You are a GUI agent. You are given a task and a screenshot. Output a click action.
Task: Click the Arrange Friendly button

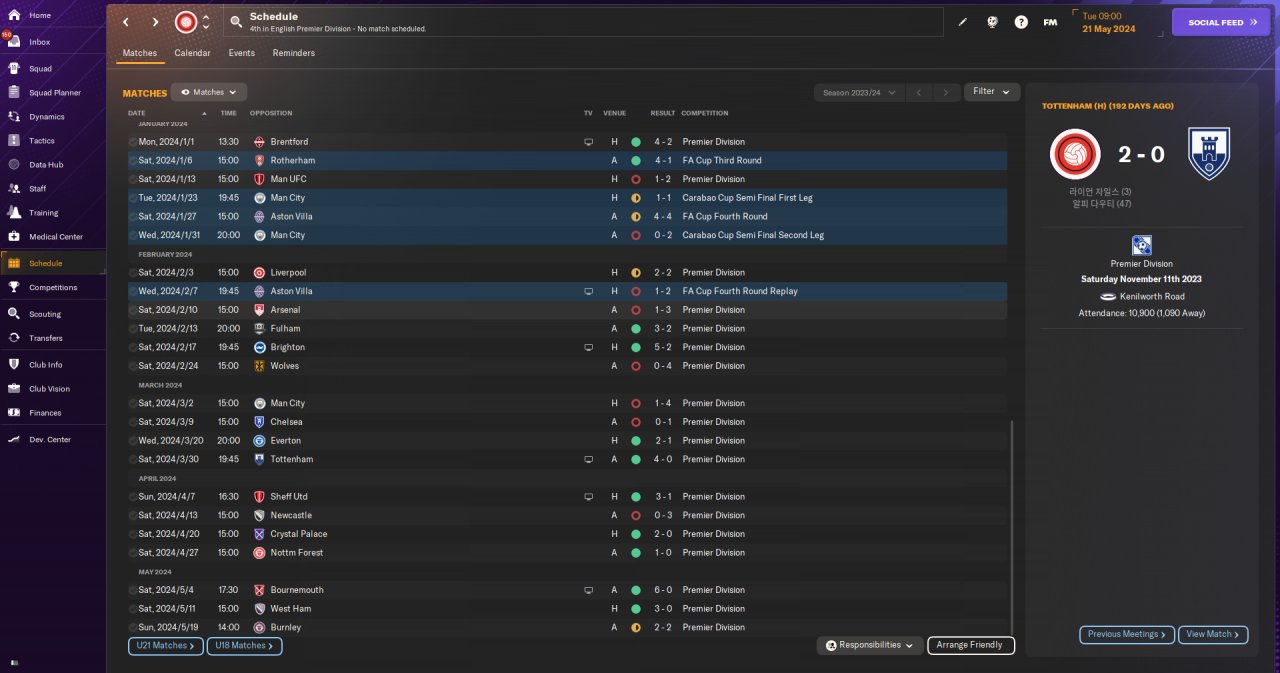pos(970,645)
